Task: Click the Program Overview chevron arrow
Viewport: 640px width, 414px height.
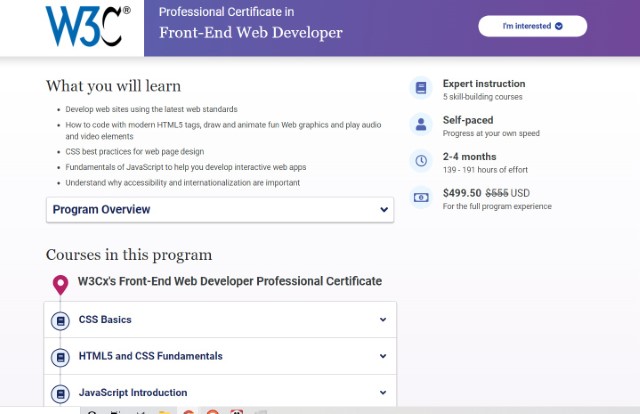Action: pos(384,209)
